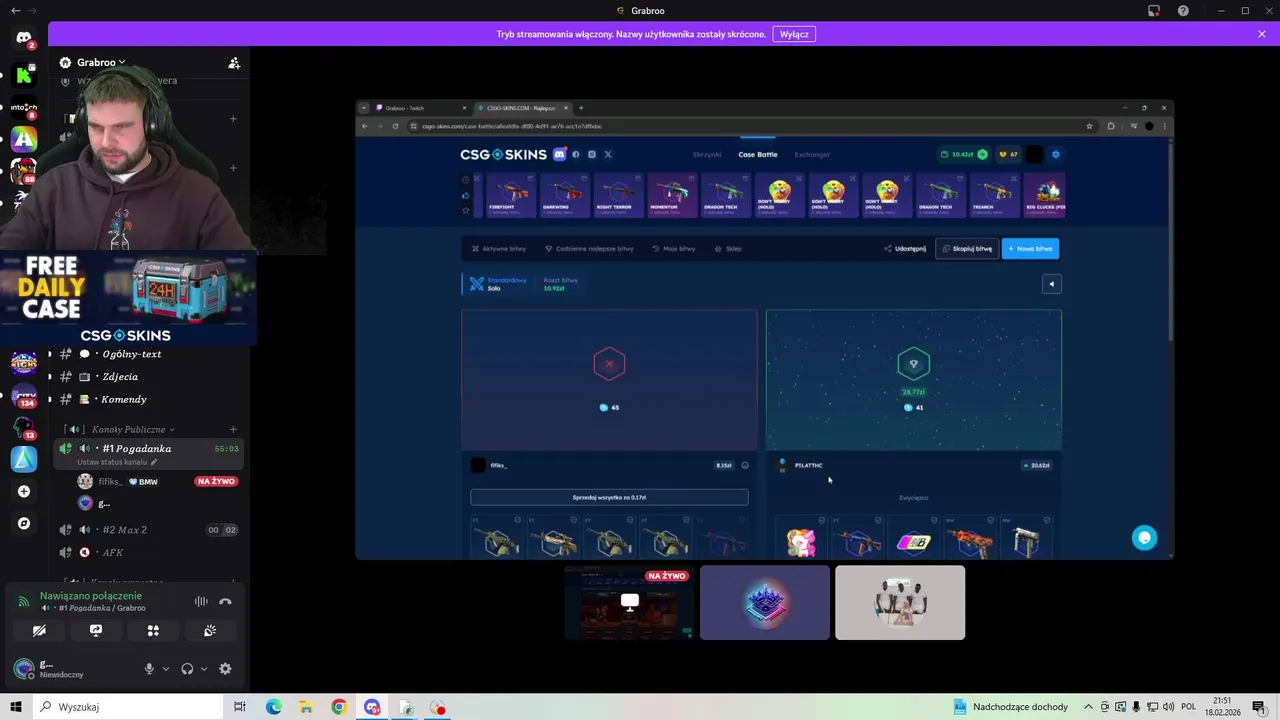Open the blue chat bubble on CSGO-SKINS page
This screenshot has width=1280, height=720.
[1144, 538]
